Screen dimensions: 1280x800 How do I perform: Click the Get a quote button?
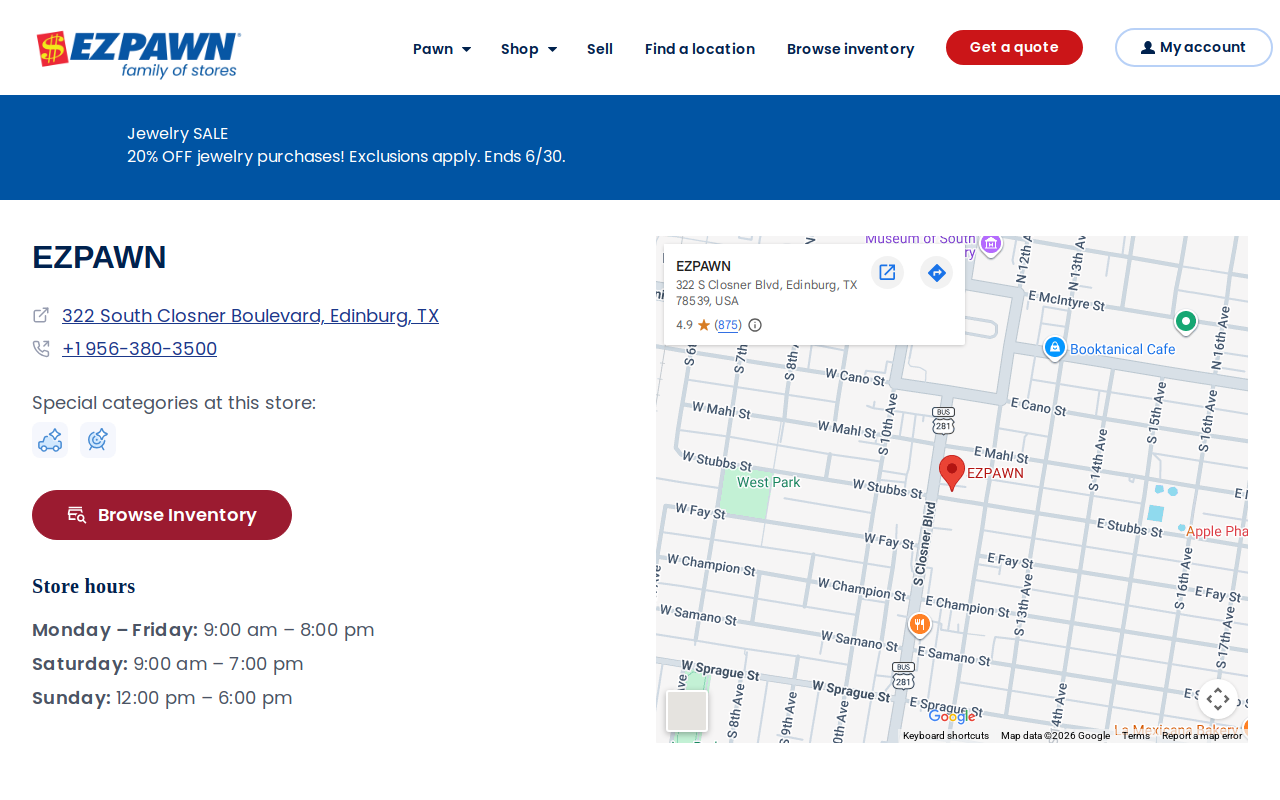(x=1014, y=47)
